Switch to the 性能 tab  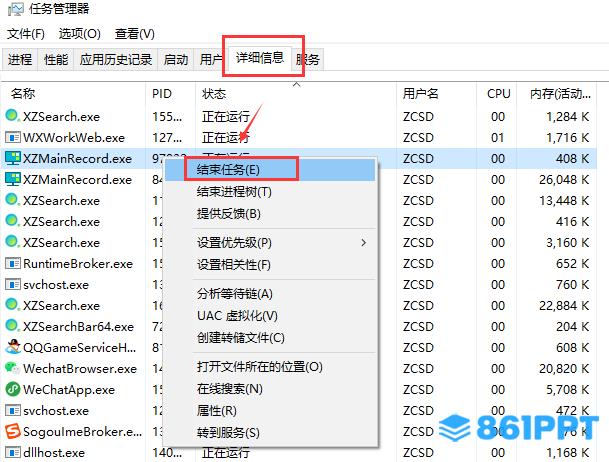pyautogui.click(x=56, y=59)
